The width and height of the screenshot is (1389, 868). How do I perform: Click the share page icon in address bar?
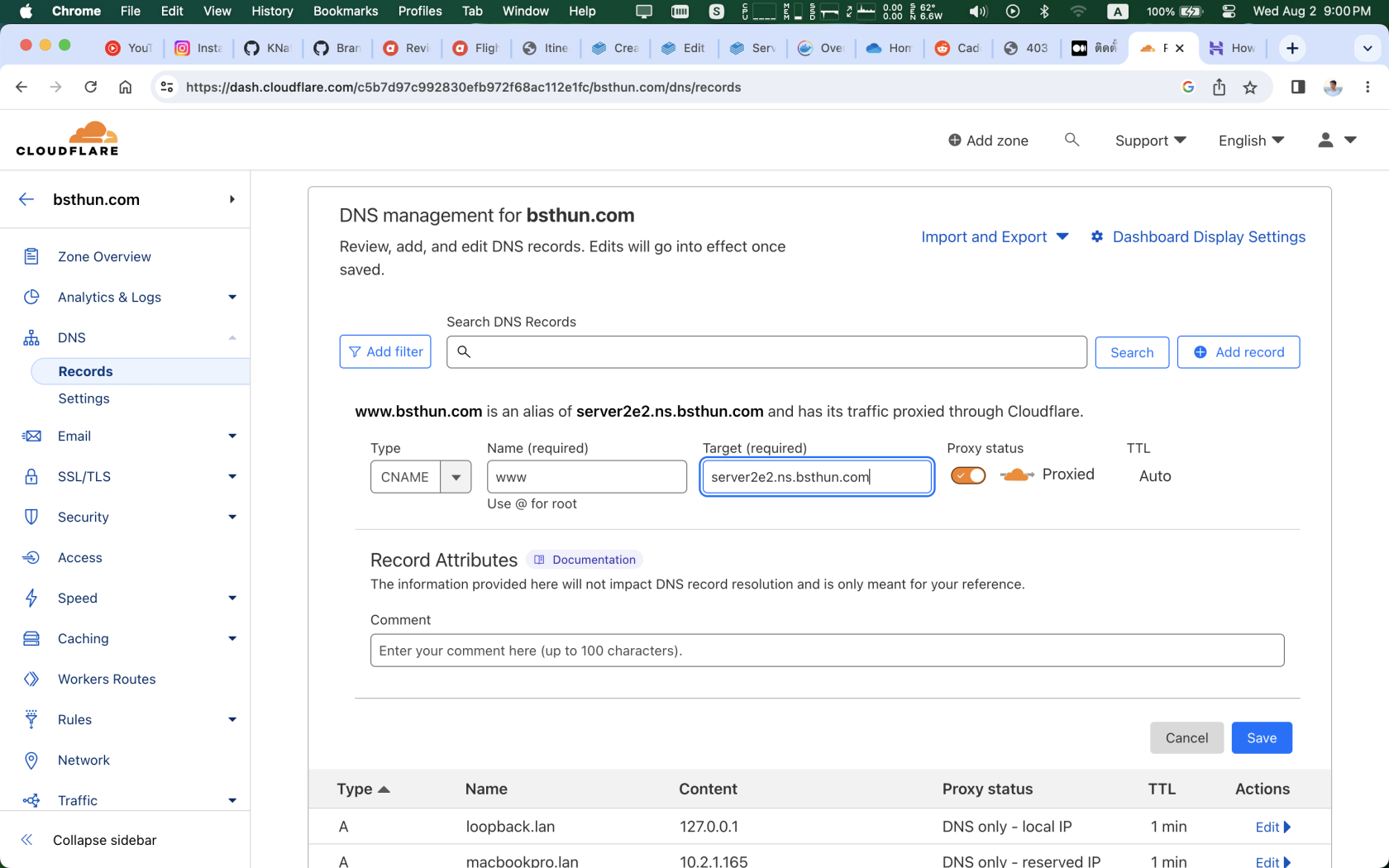[x=1219, y=87]
